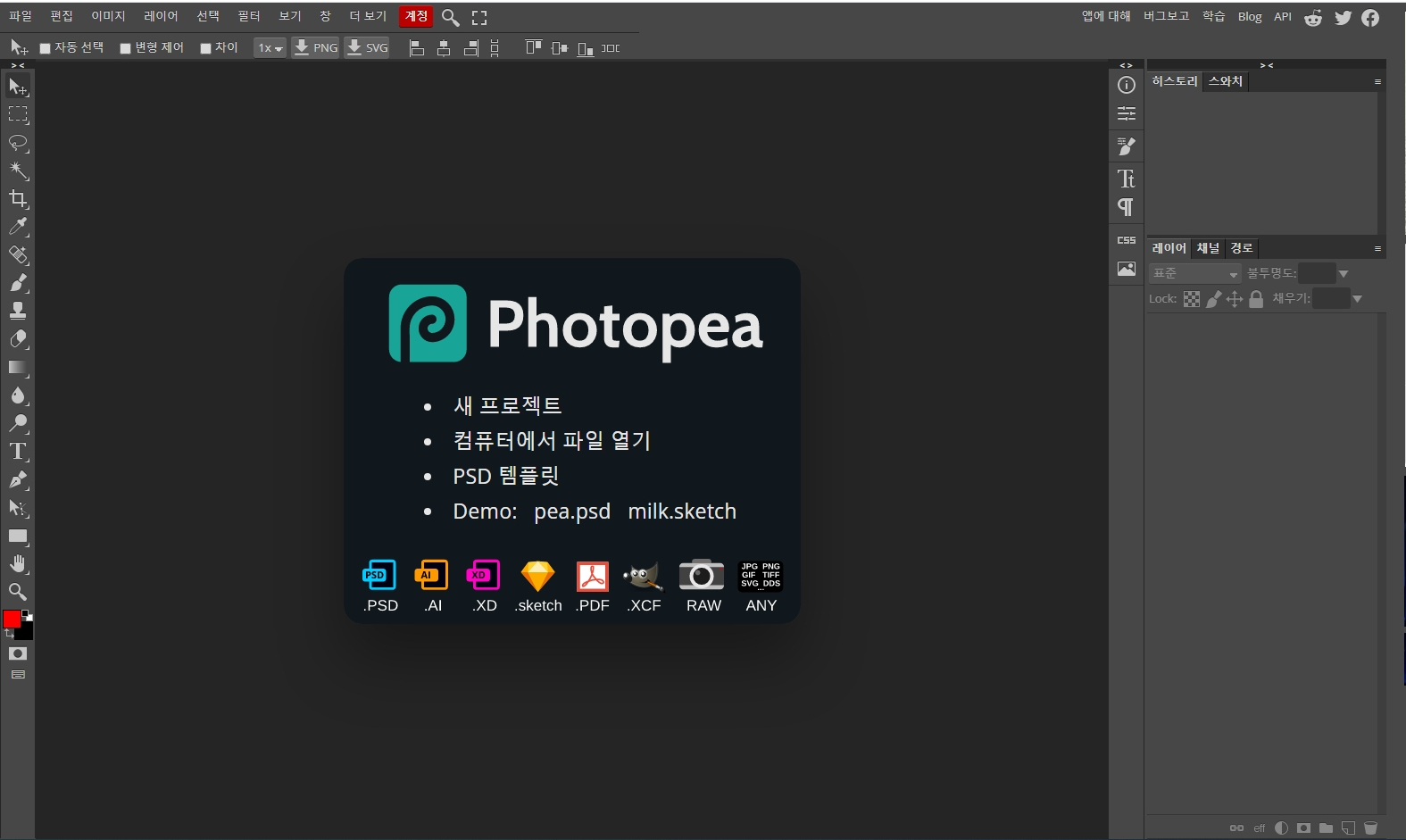Select the Pen tool
The height and width of the screenshot is (840, 1406).
coord(18,479)
